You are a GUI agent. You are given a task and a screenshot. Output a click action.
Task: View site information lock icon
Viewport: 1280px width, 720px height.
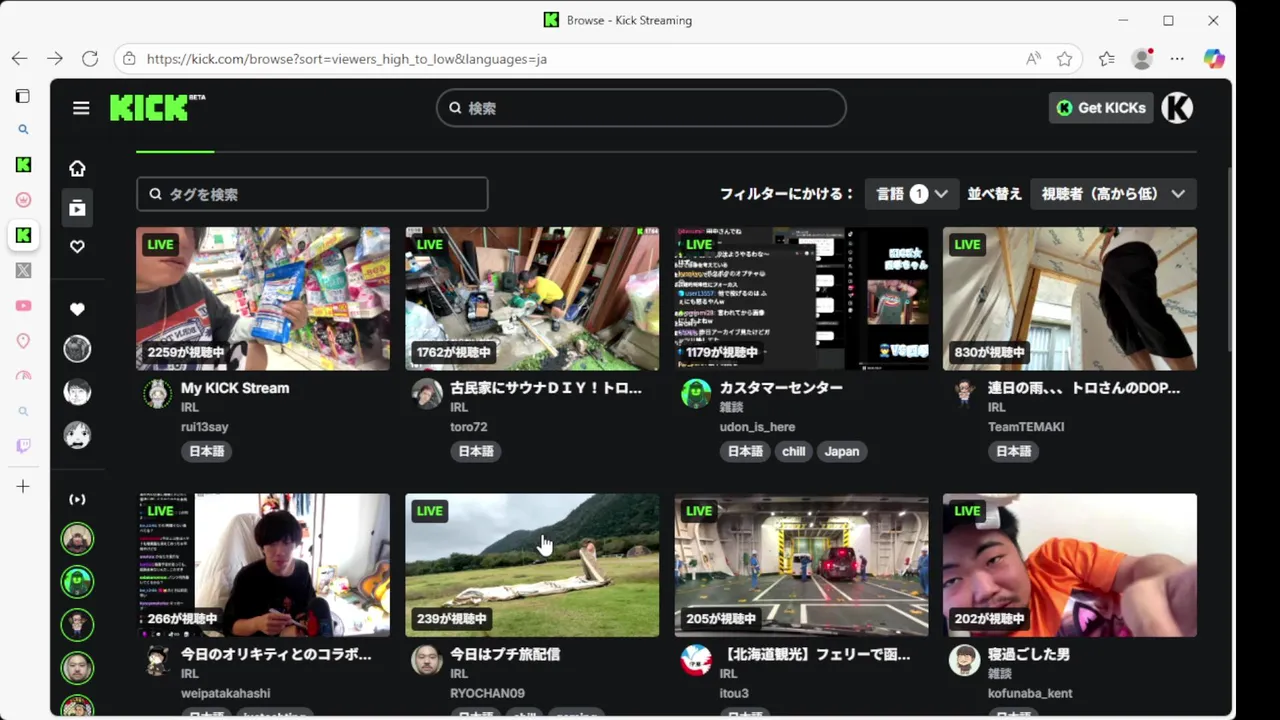pos(129,59)
